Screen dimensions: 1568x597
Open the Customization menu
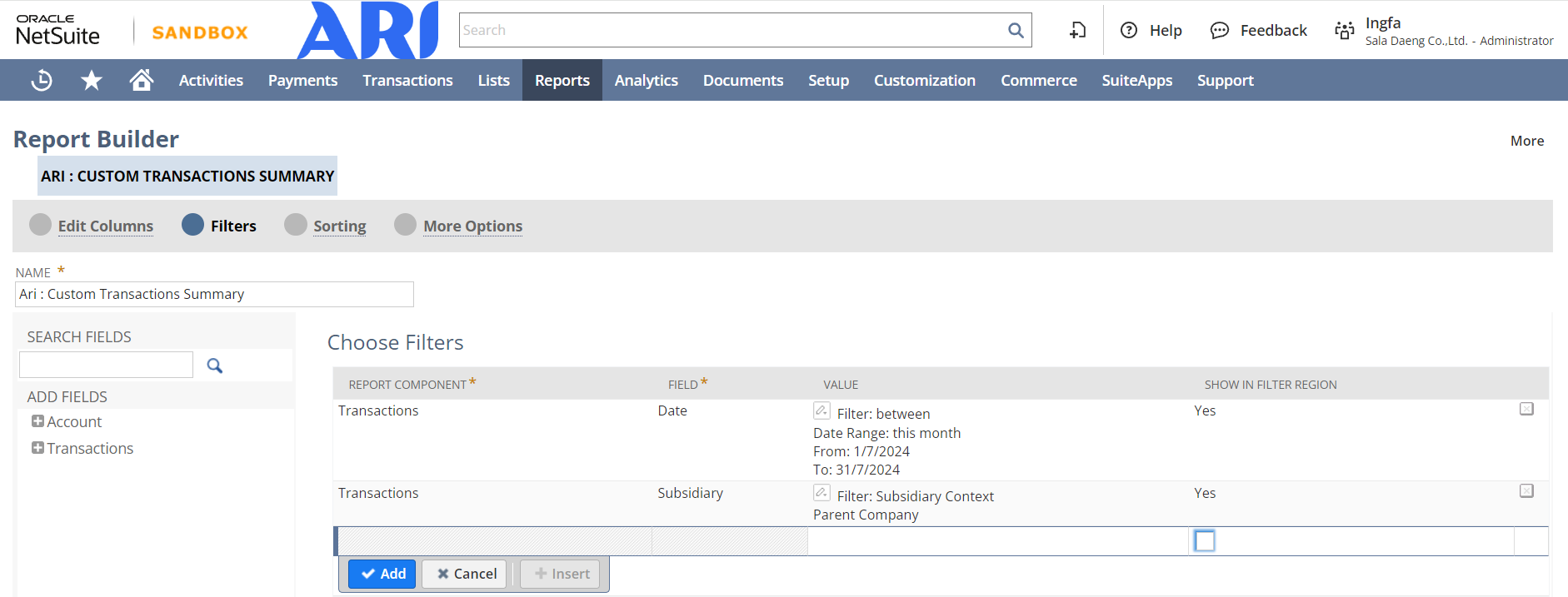coord(925,81)
